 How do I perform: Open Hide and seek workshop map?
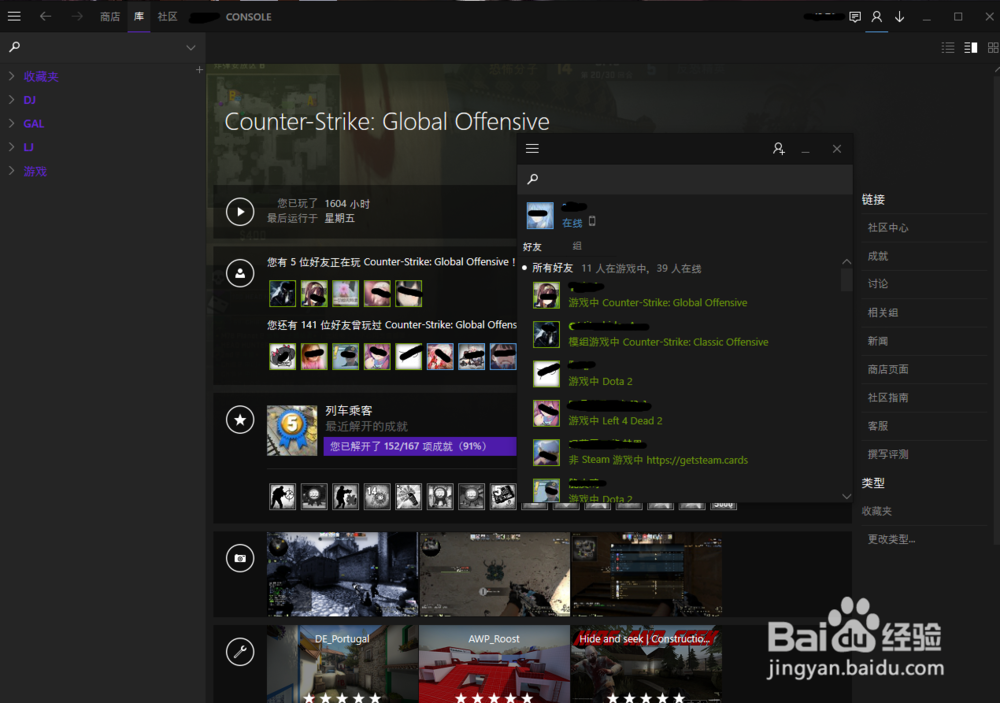pyautogui.click(x=646, y=664)
